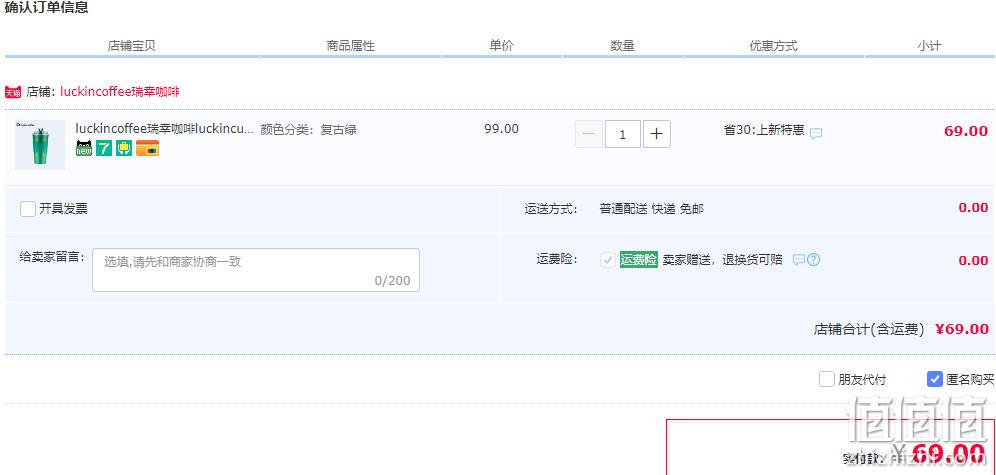Click the green shield guarantee badge
Viewport: 996px width, 475px height.
(124, 149)
